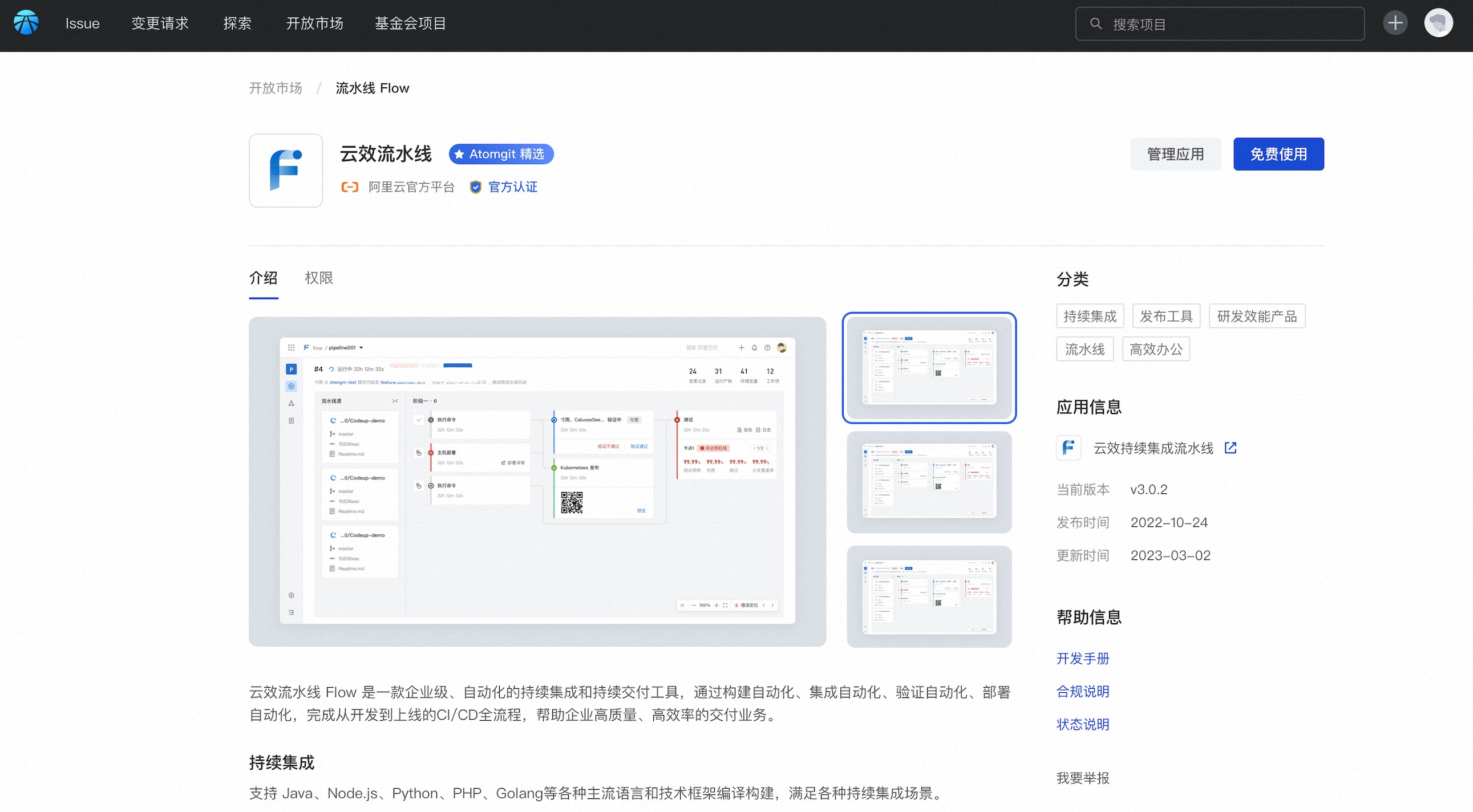Click the 流水线 Flow breadcrumb
The height and width of the screenshot is (812, 1473).
373,88
